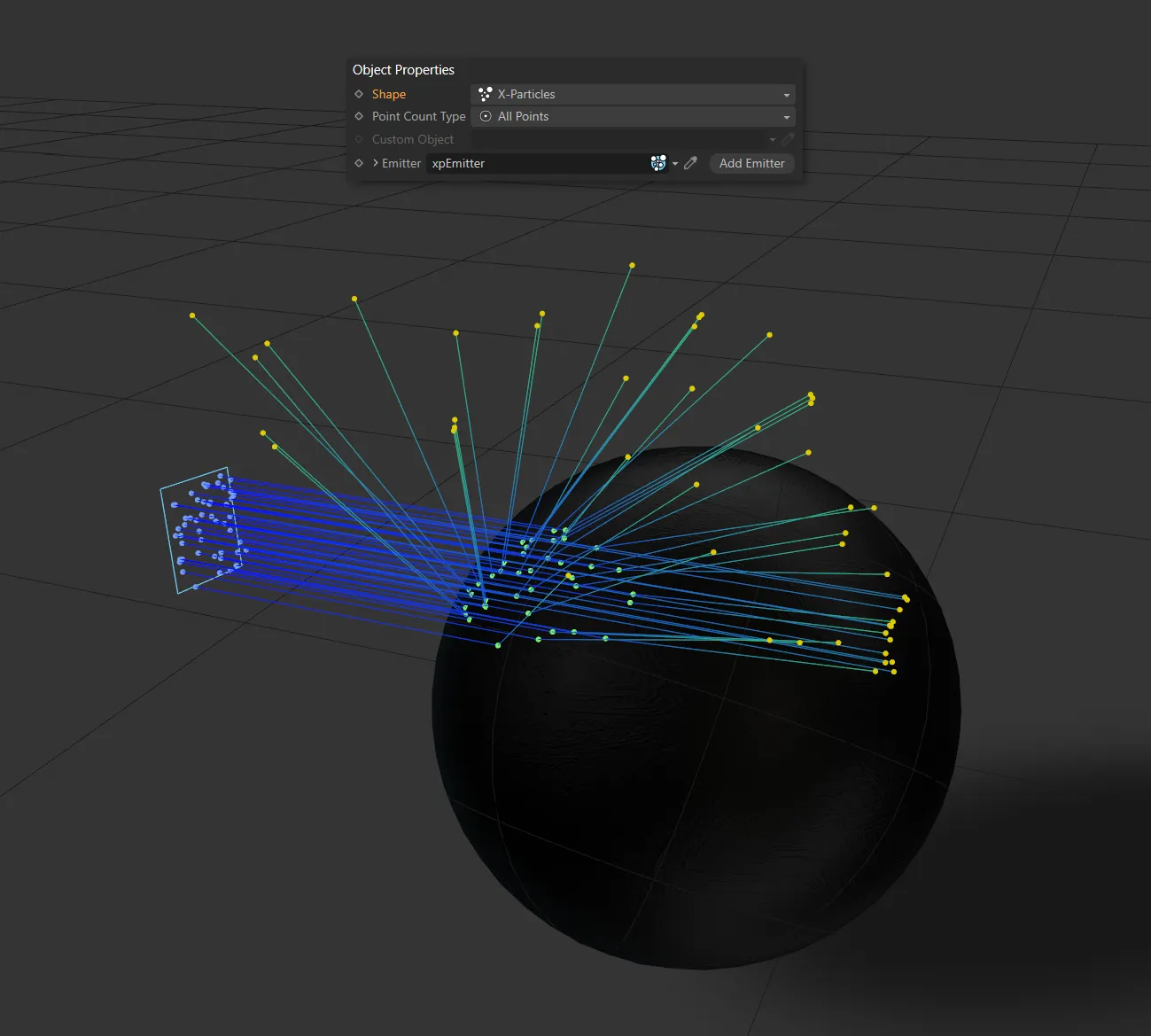Open the emitter link dropdown arrow

point(675,163)
